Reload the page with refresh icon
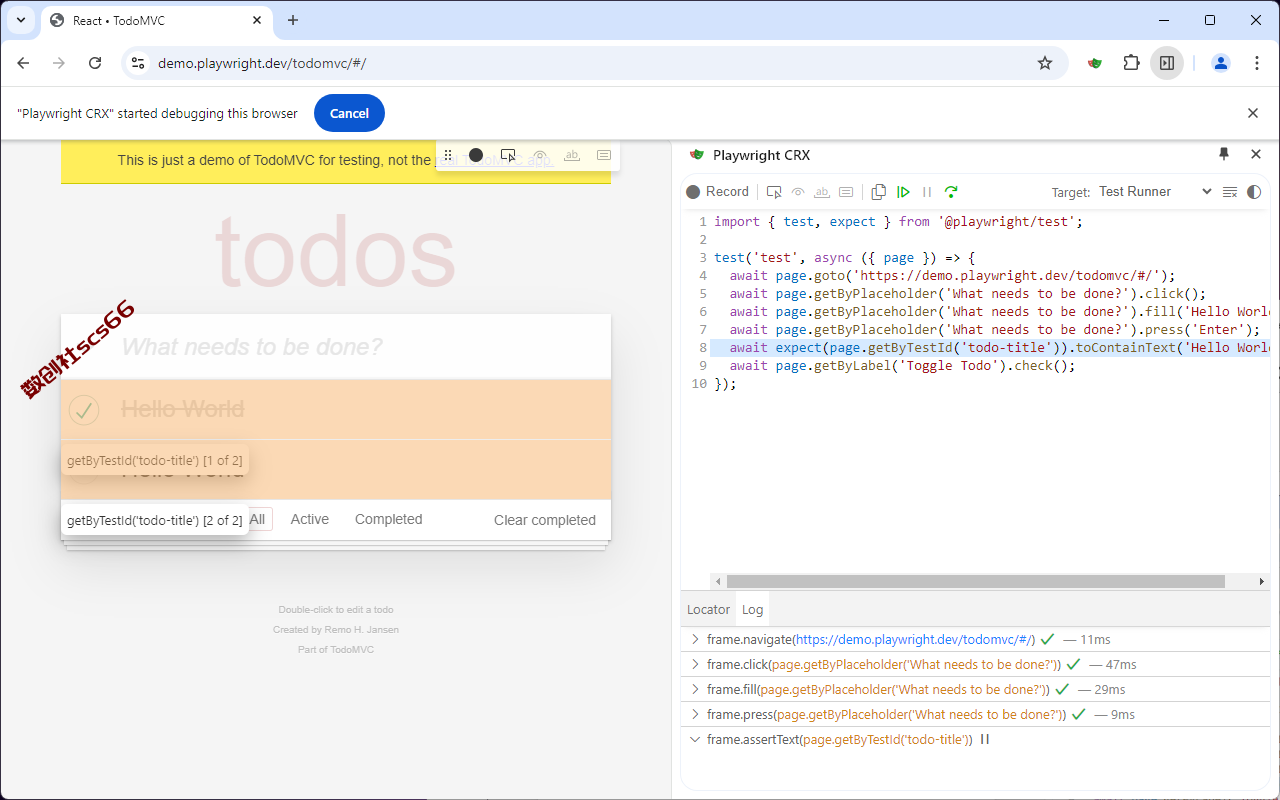 tap(95, 63)
